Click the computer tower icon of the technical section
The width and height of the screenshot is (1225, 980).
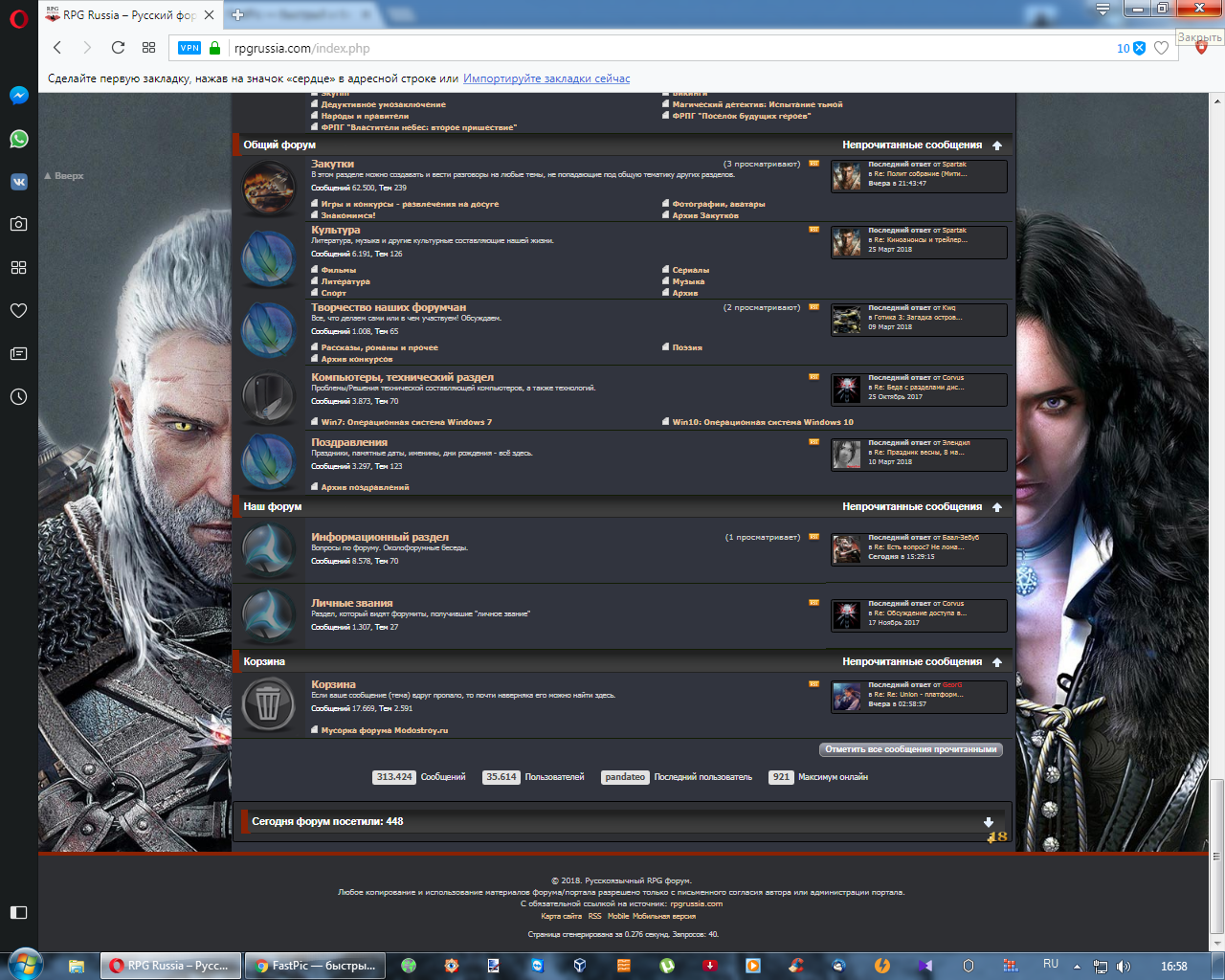[x=268, y=398]
